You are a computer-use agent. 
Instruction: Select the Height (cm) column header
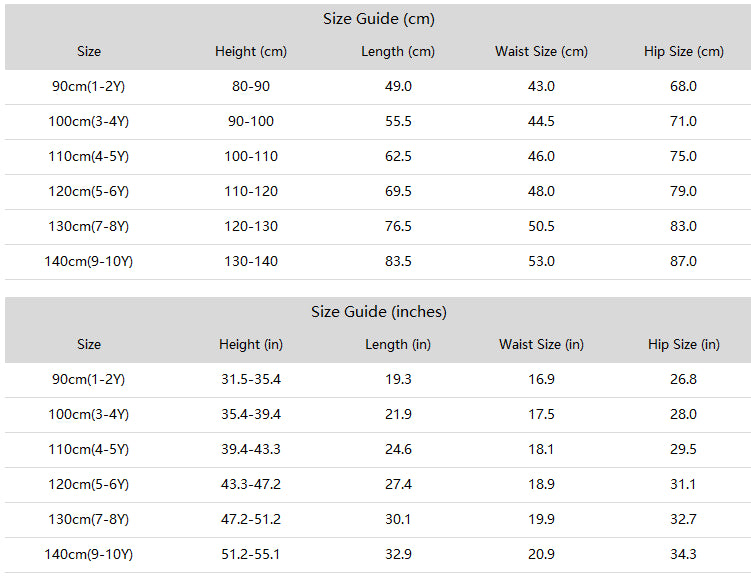click(250, 52)
